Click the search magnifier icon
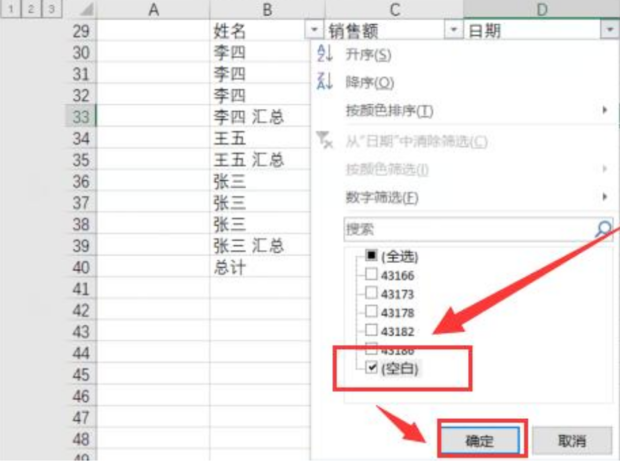The width and height of the screenshot is (620, 466). [x=603, y=228]
